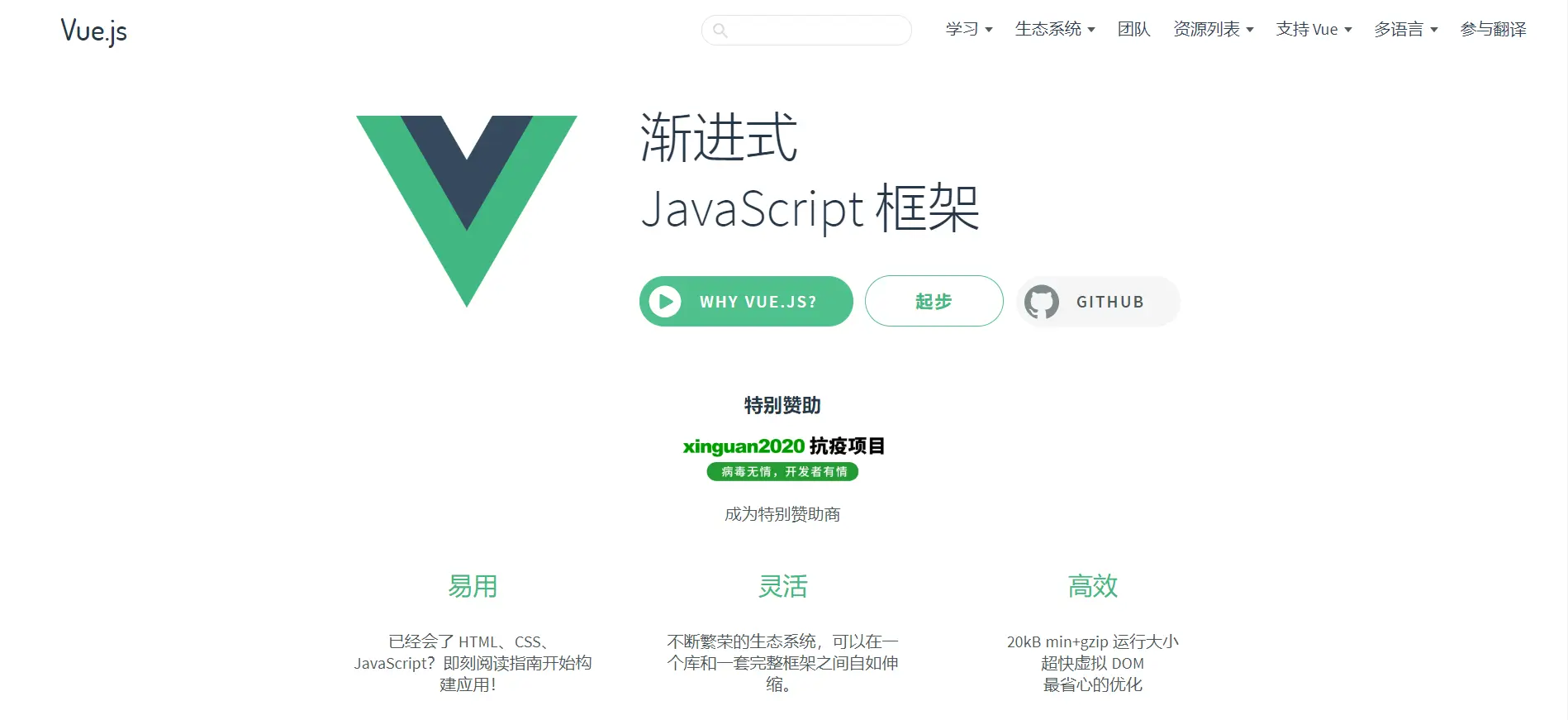Go to the 团队 page
The height and width of the screenshot is (720, 1568).
point(1134,29)
